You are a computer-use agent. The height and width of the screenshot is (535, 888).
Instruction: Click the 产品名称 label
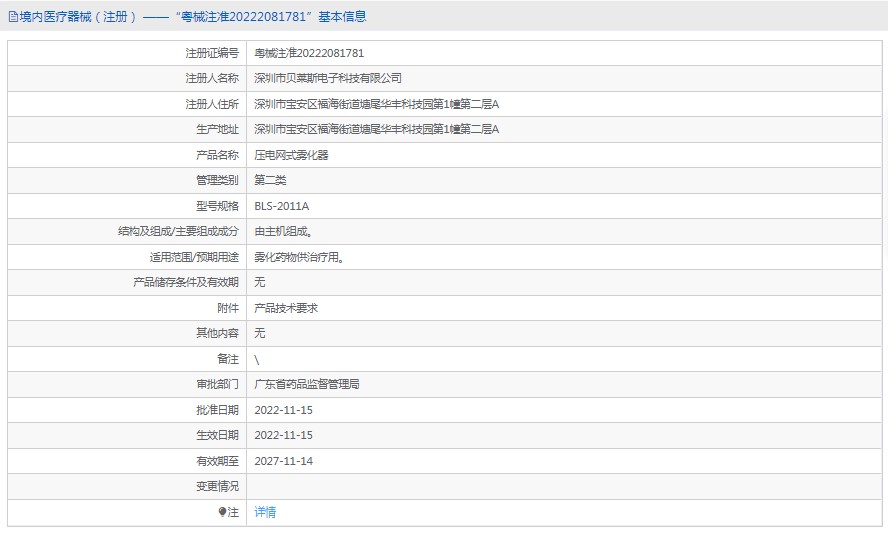coord(217,155)
